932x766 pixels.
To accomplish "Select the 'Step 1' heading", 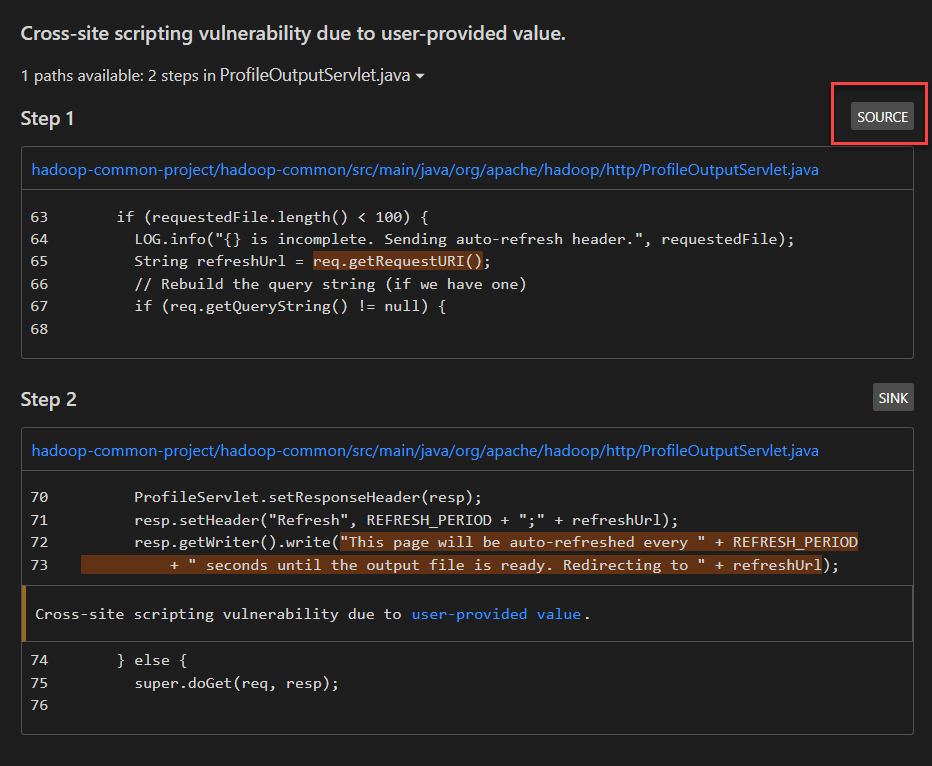I will (x=47, y=118).
